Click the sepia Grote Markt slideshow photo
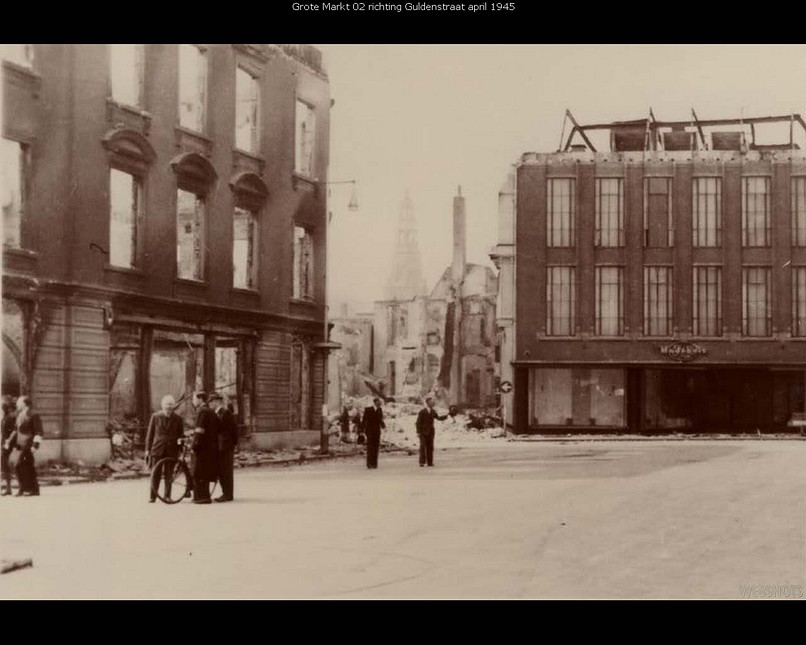806x645 pixels. click(x=403, y=322)
